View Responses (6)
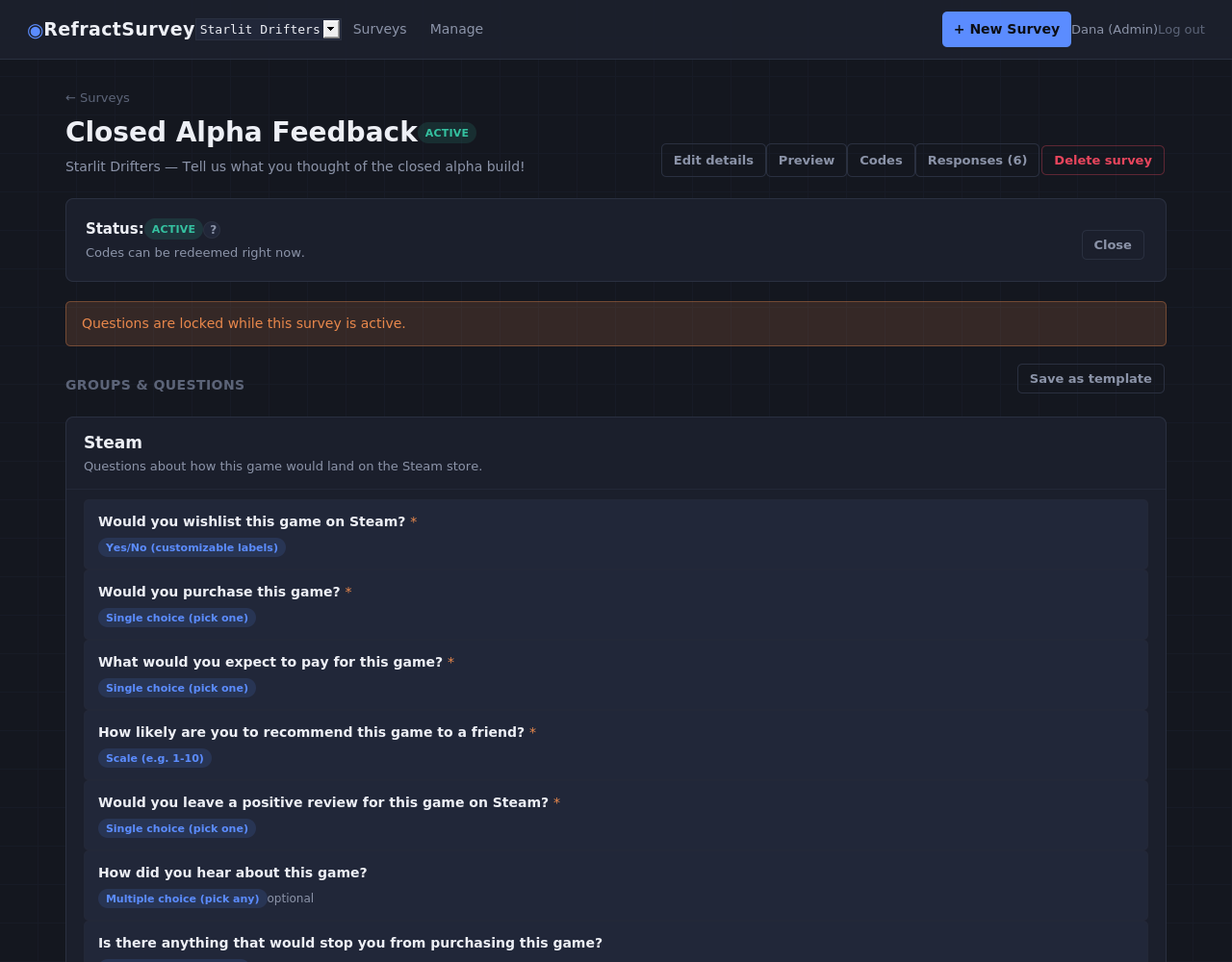This screenshot has width=1232, height=962. pyautogui.click(x=977, y=161)
